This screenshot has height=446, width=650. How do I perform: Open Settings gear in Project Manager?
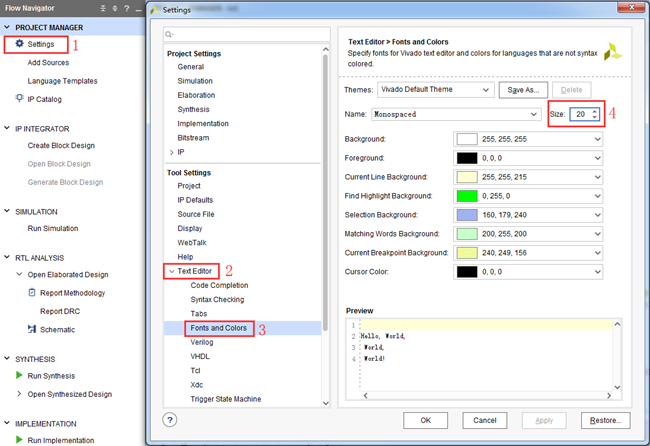tap(19, 44)
